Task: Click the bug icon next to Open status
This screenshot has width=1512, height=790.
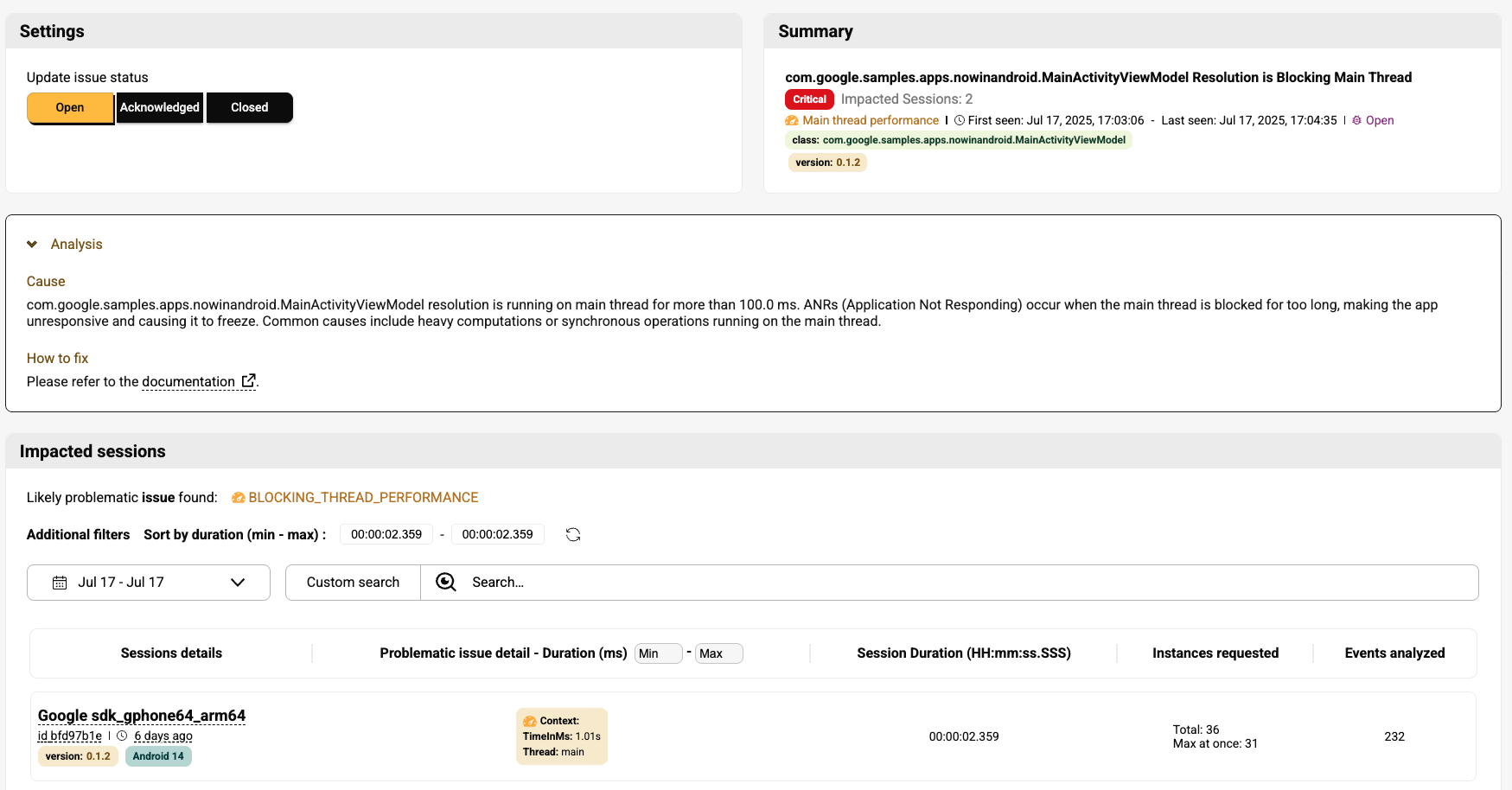Action: click(1356, 120)
